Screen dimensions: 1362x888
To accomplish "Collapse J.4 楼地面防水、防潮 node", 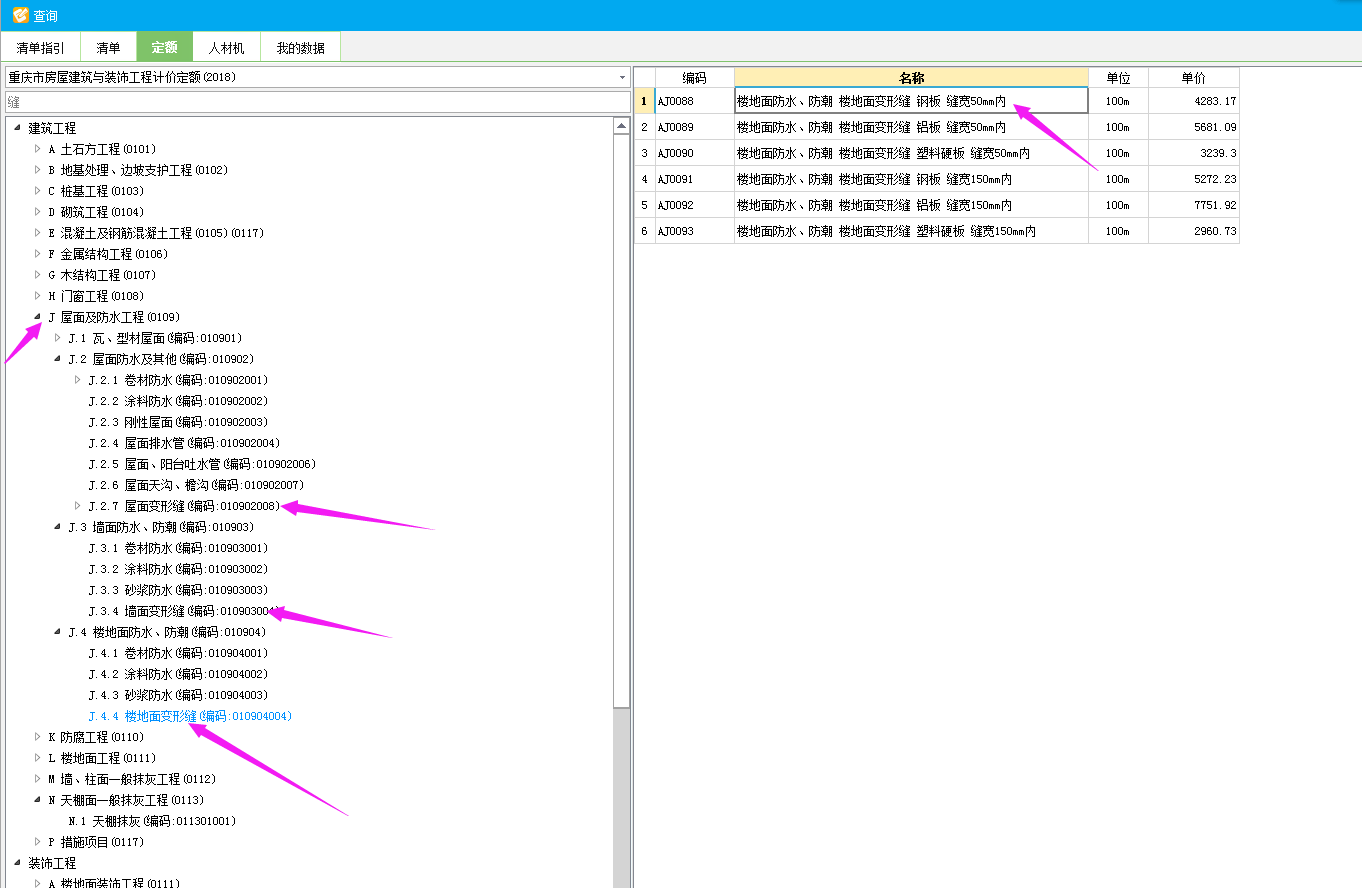I will click(x=58, y=632).
